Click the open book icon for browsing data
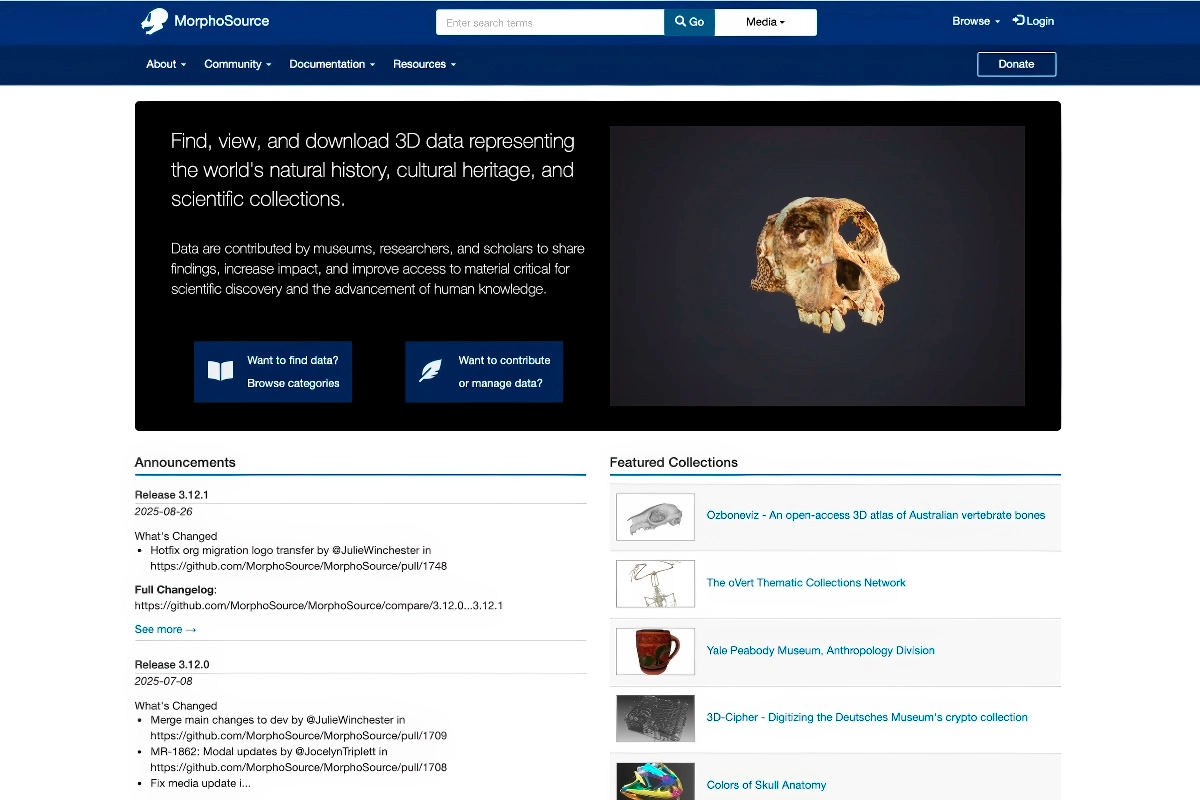Viewport: 1200px width, 800px height. (220, 372)
